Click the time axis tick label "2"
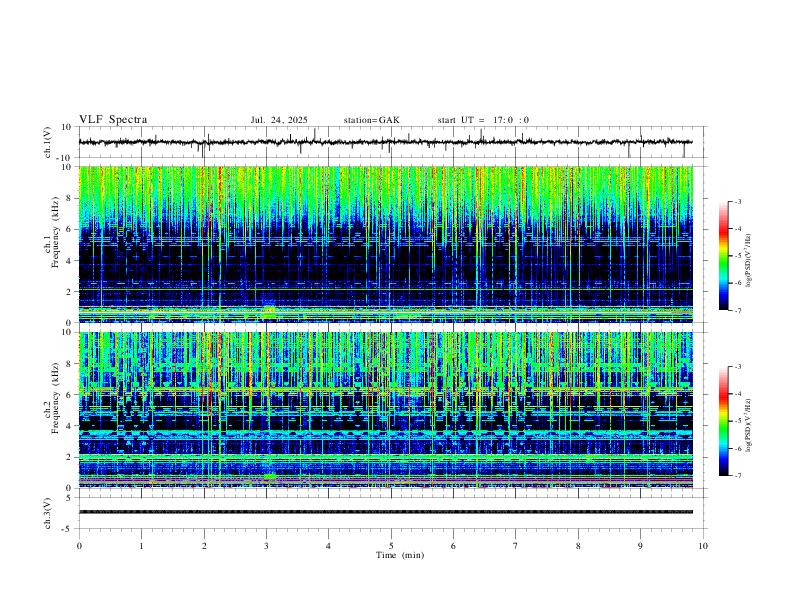The width and height of the screenshot is (792, 612). (x=204, y=546)
